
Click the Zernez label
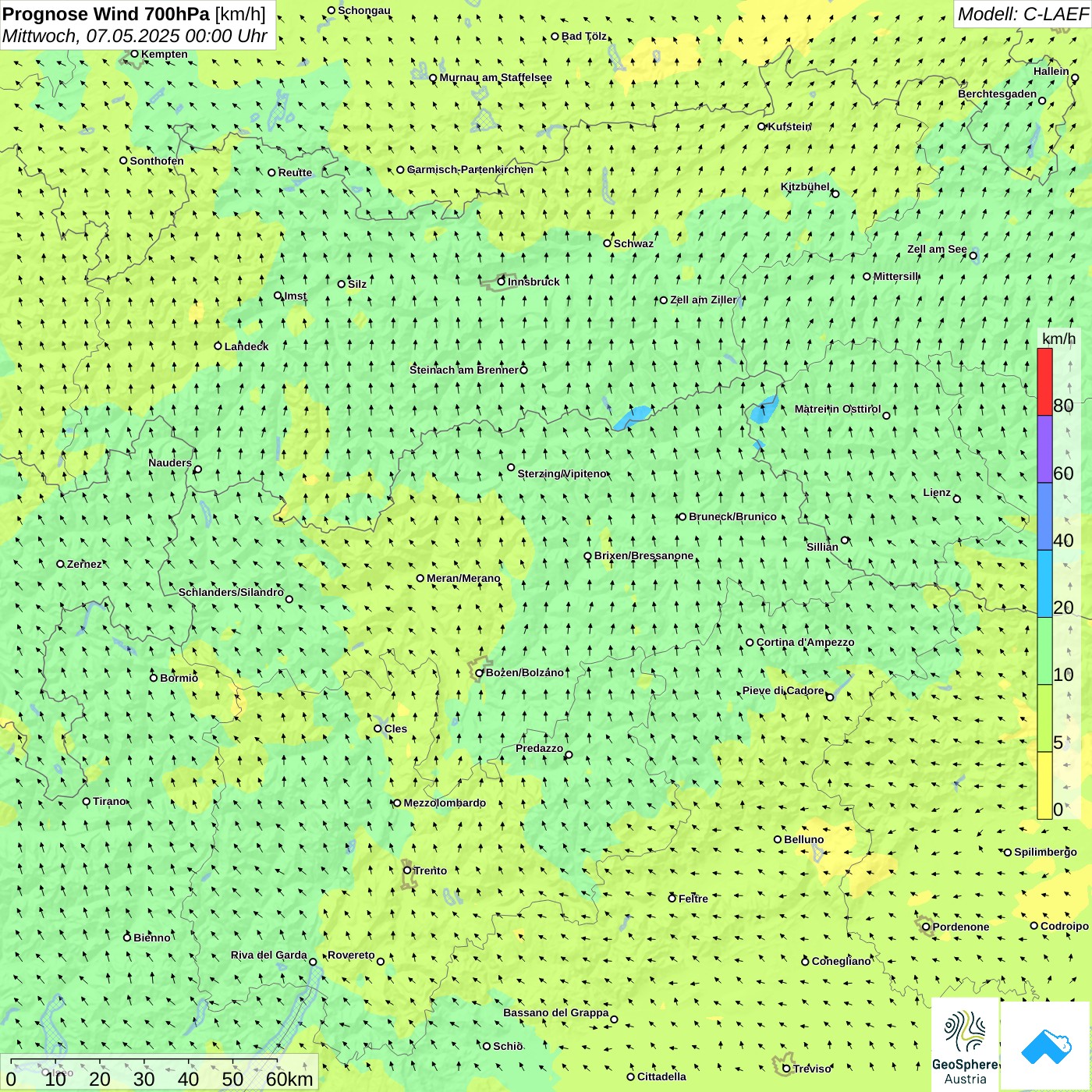tap(84, 565)
